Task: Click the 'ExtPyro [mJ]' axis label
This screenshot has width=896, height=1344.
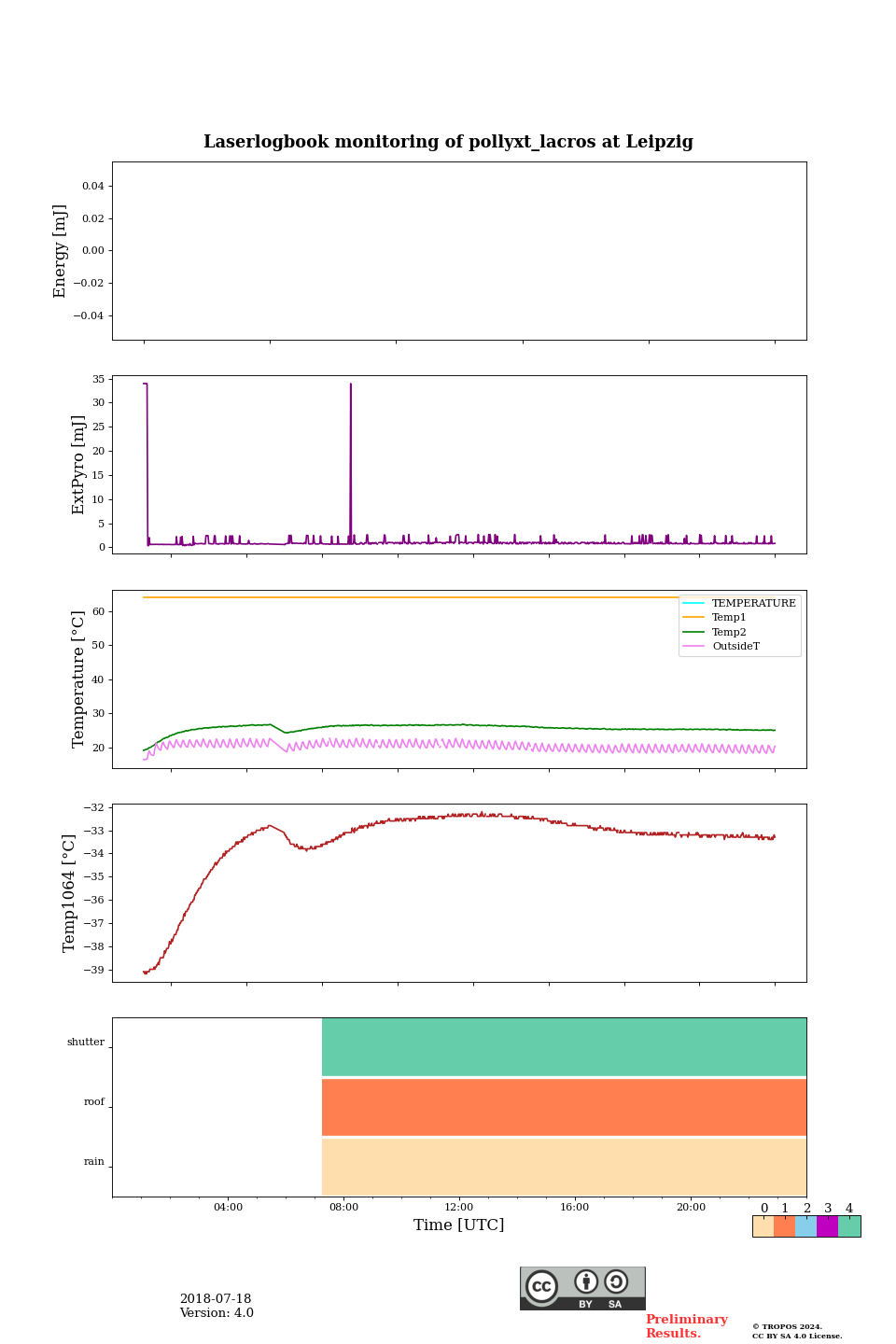Action: [x=78, y=465]
